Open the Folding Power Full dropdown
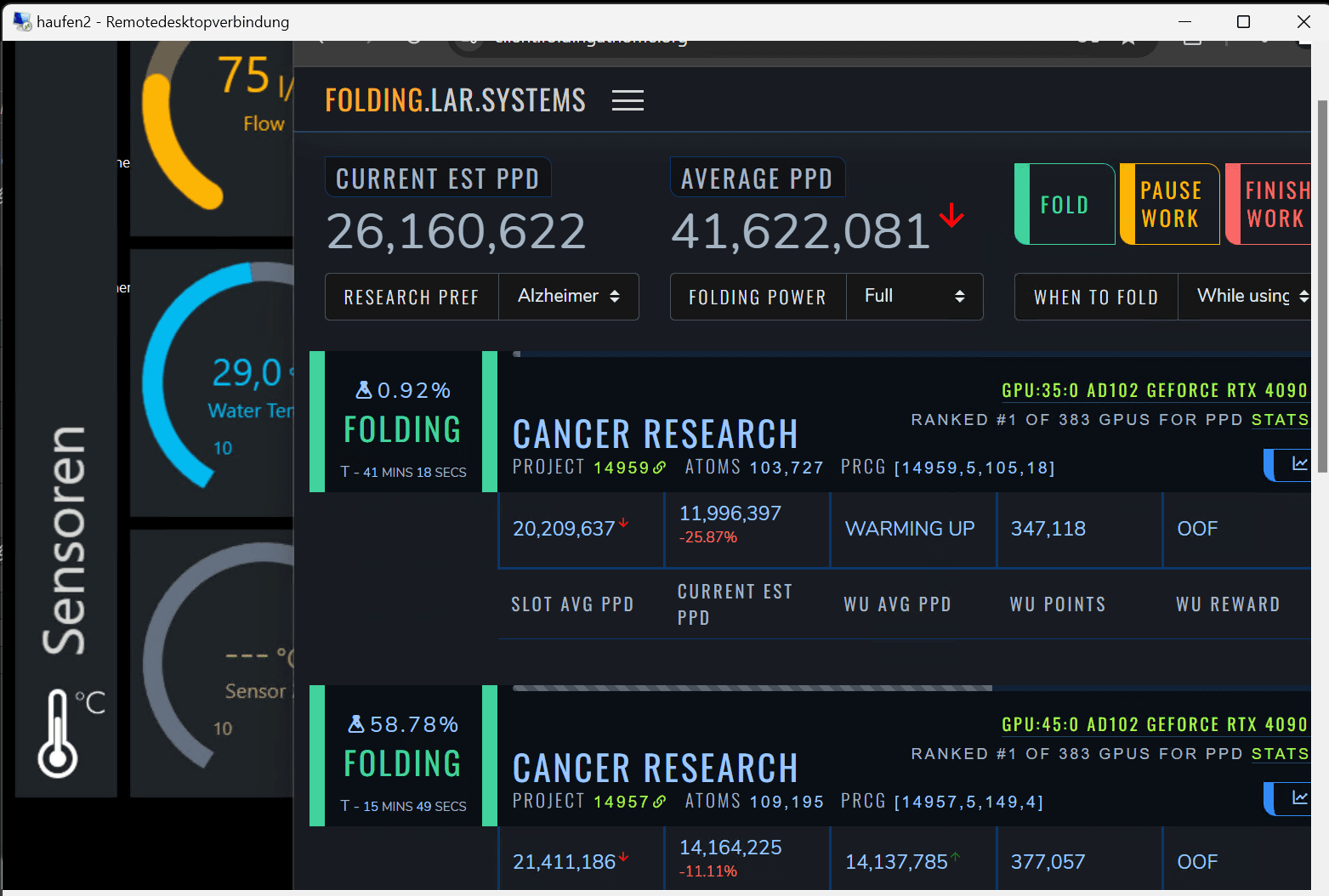The image size is (1329, 896). pyautogui.click(x=914, y=296)
